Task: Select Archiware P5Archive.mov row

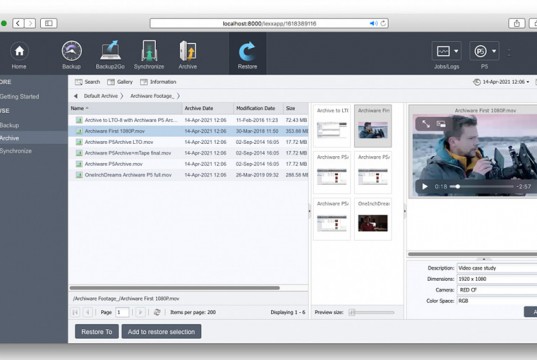Action: pyautogui.click(x=188, y=164)
